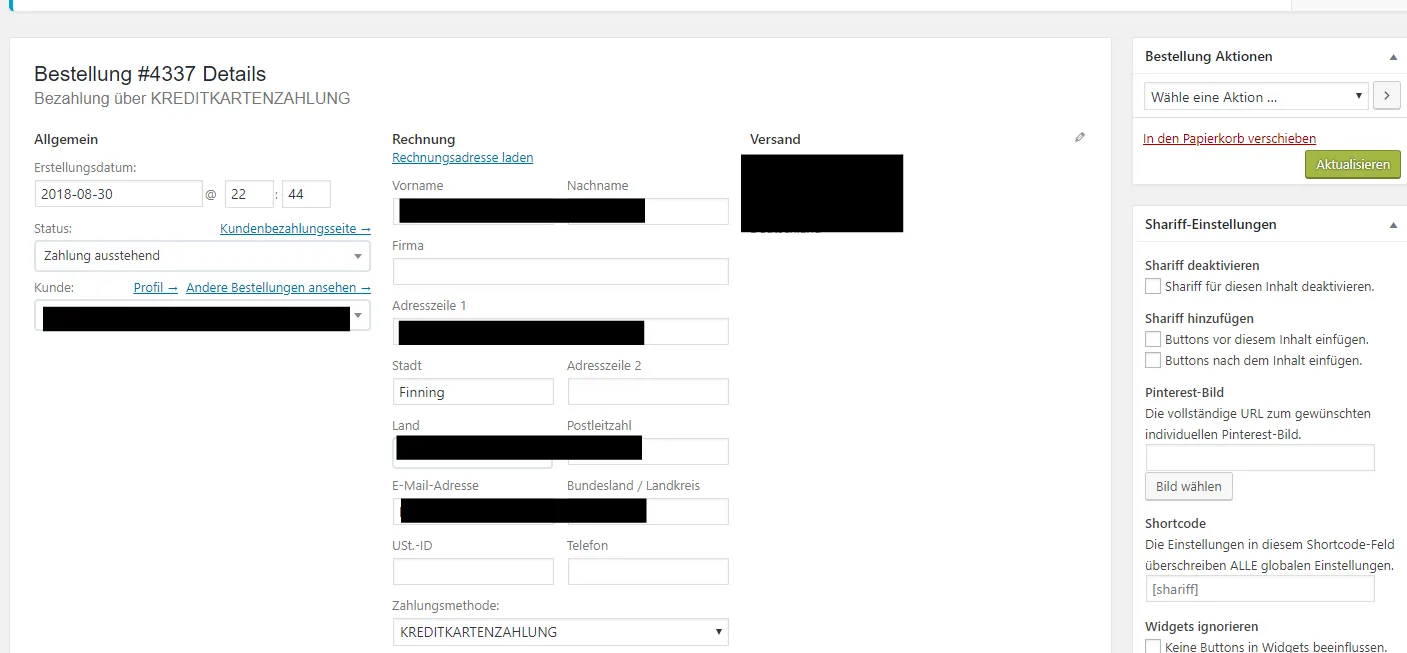Enable Shariff für diesen Inhalt deaktivieren checkbox

(x=1153, y=286)
